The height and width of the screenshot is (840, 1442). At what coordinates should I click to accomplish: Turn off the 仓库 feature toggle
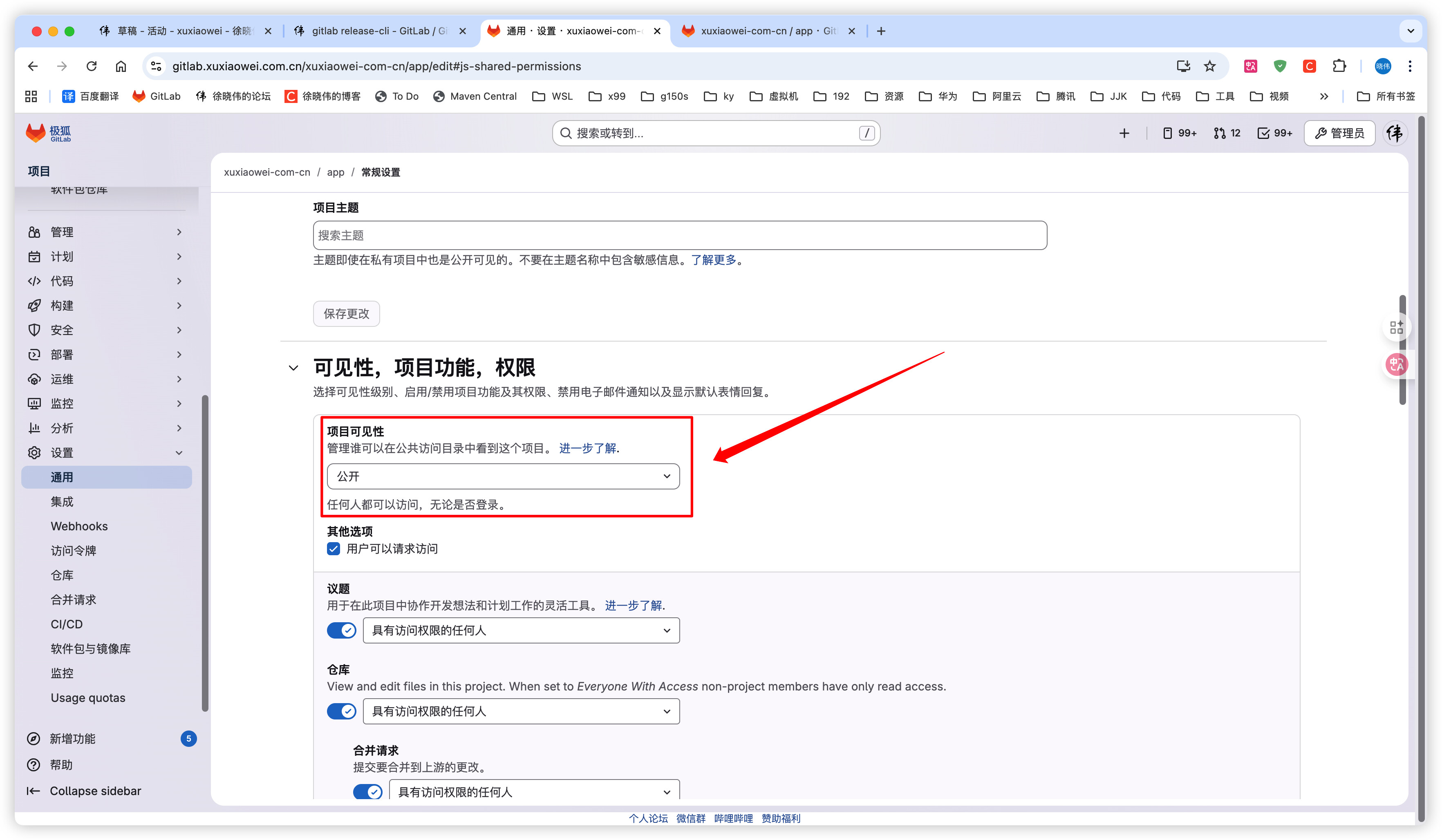[342, 711]
